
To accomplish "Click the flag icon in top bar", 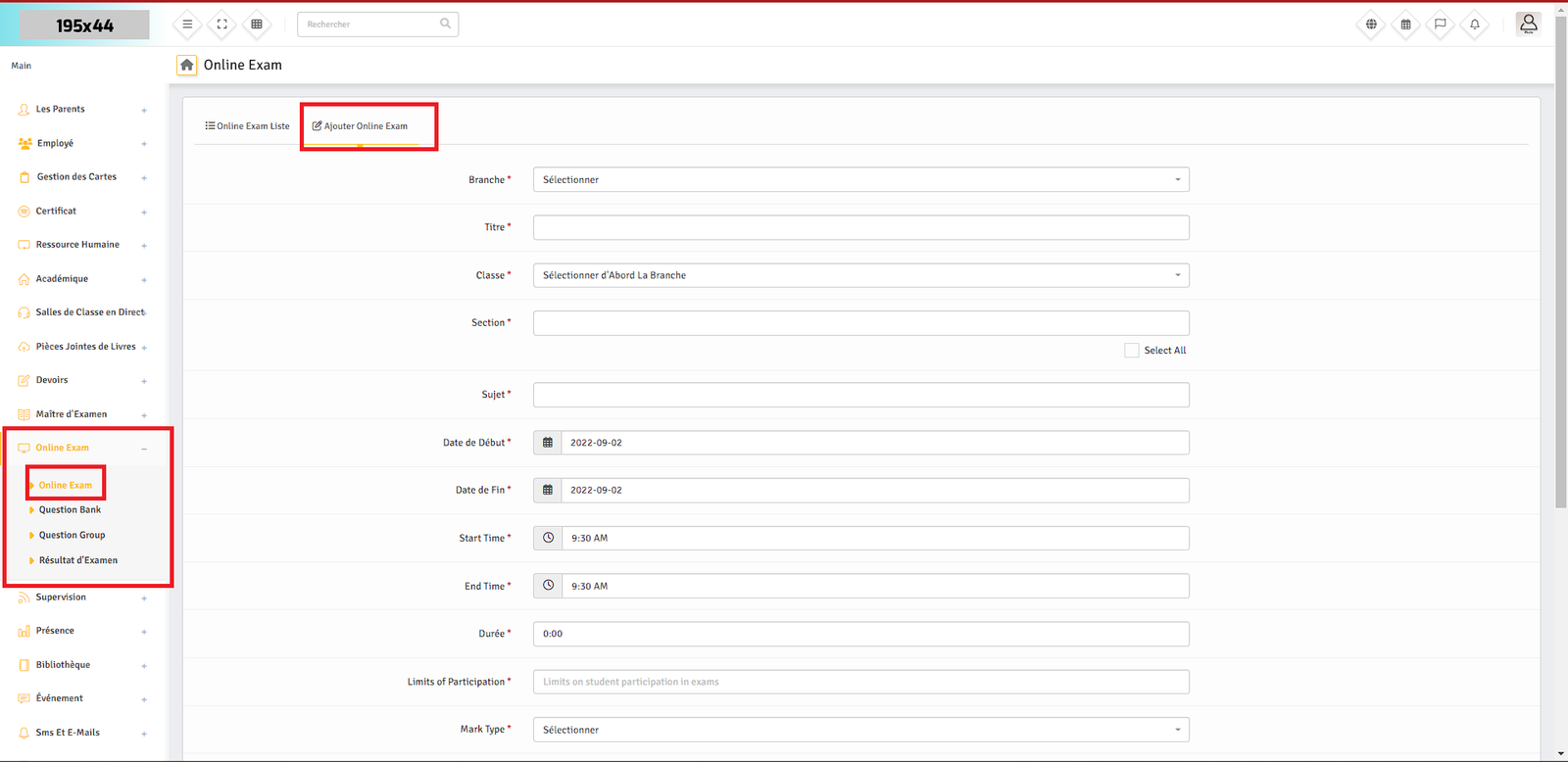I will [x=1440, y=24].
